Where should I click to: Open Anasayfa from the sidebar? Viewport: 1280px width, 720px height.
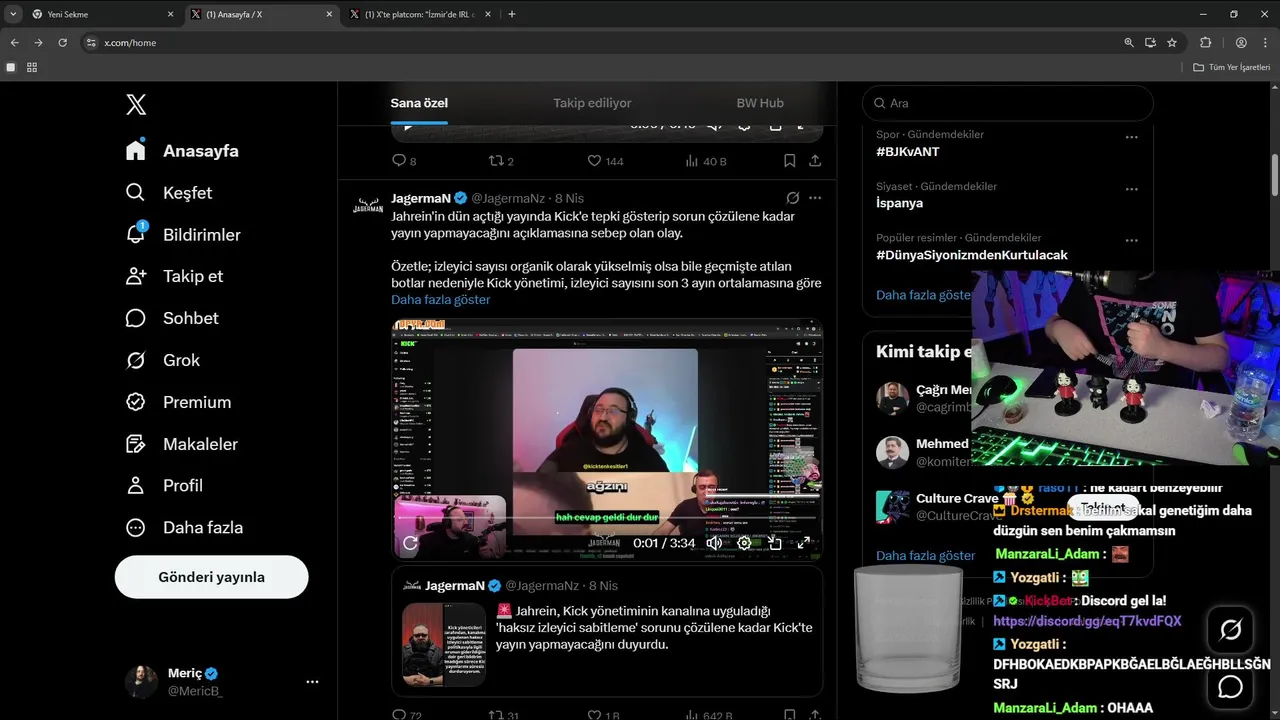[x=182, y=151]
